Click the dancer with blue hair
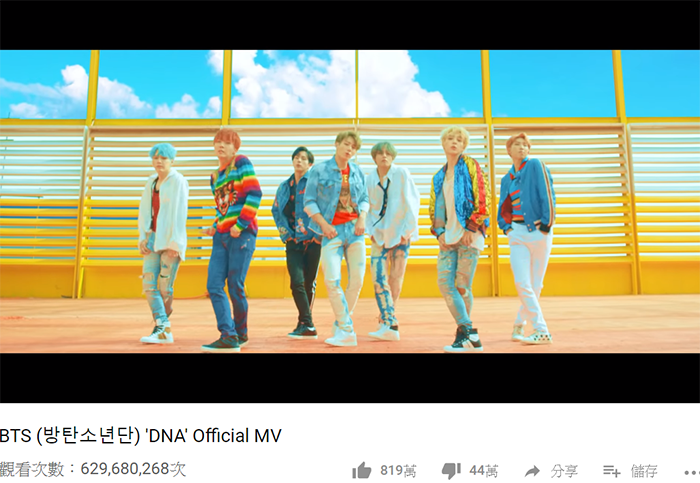The height and width of the screenshot is (483, 700). (x=162, y=243)
